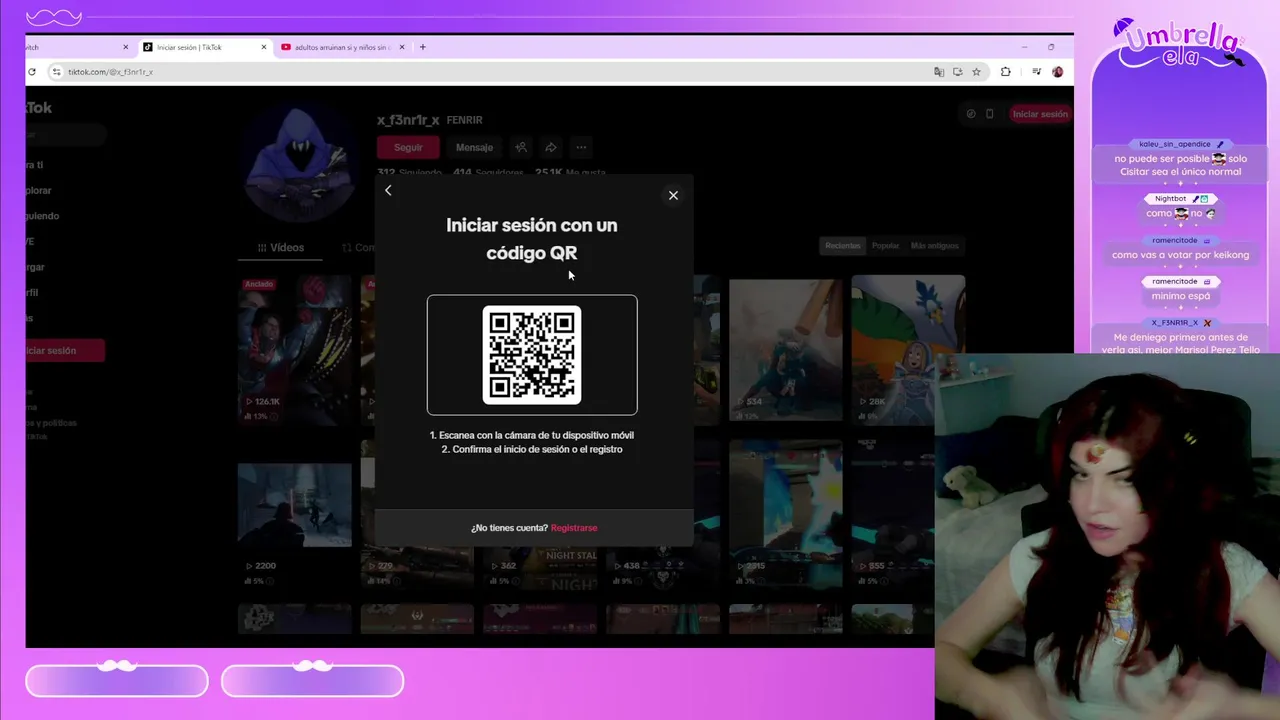
Task: Open the x_f3nr1r_x profile avatar
Action: (301, 164)
